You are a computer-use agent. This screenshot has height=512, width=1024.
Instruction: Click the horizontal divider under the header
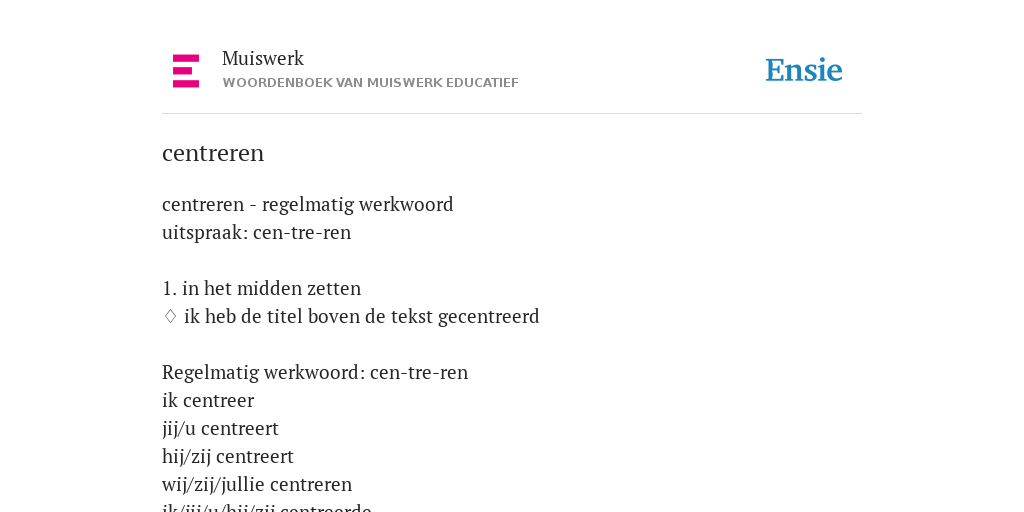[x=512, y=114]
